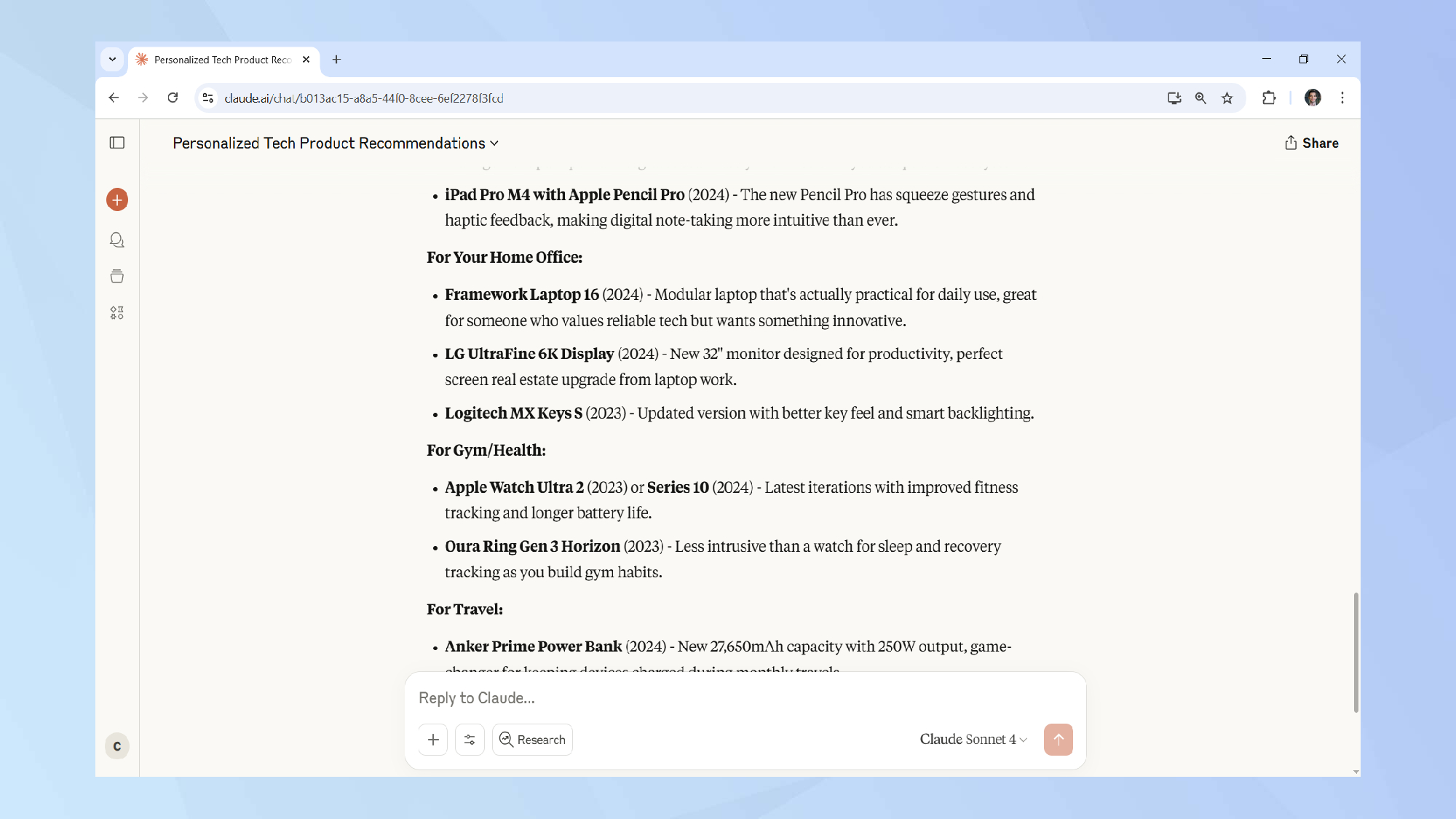Open the Artifacts icon in sidebar
Viewport: 1456px width, 819px height.
click(117, 313)
